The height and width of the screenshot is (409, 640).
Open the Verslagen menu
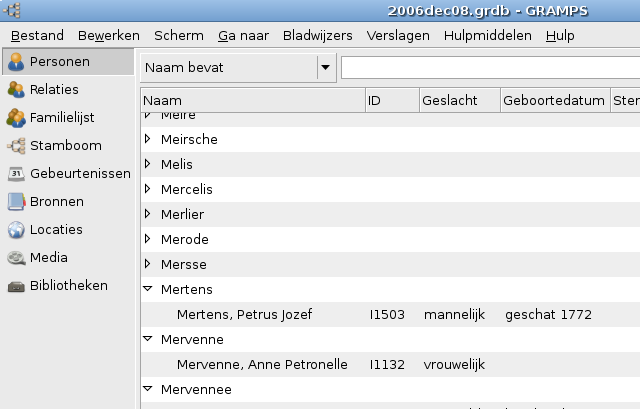tap(398, 35)
